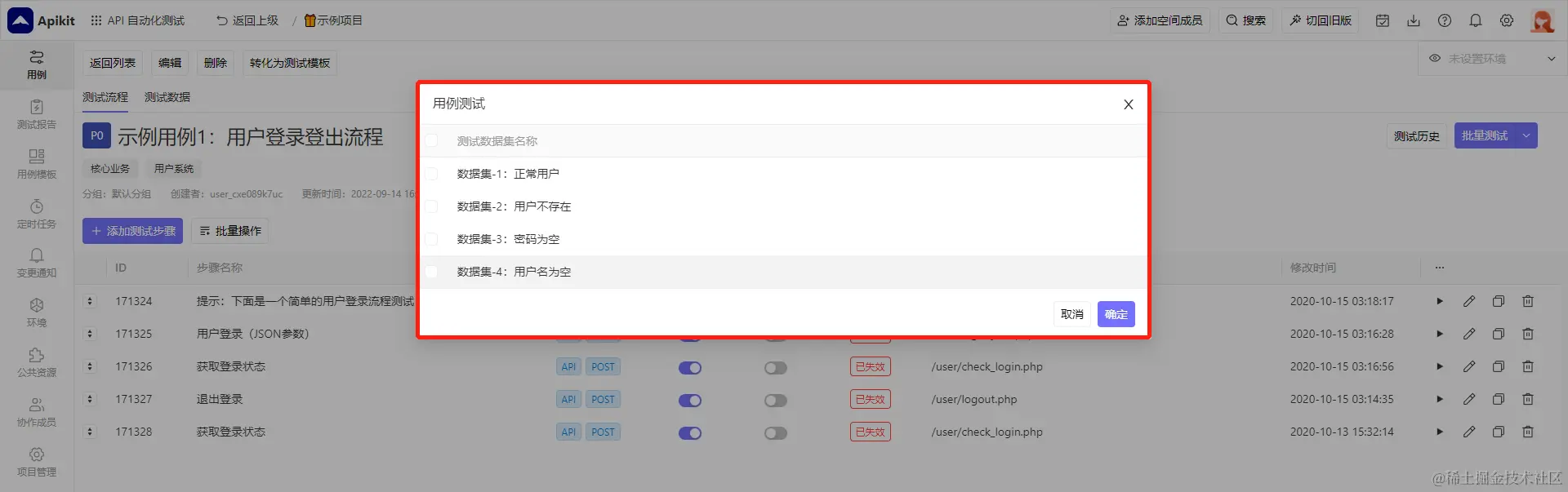Screen dimensions: 1568x492
Task: Toggle blue switch for step 171327
Action: [x=690, y=400]
